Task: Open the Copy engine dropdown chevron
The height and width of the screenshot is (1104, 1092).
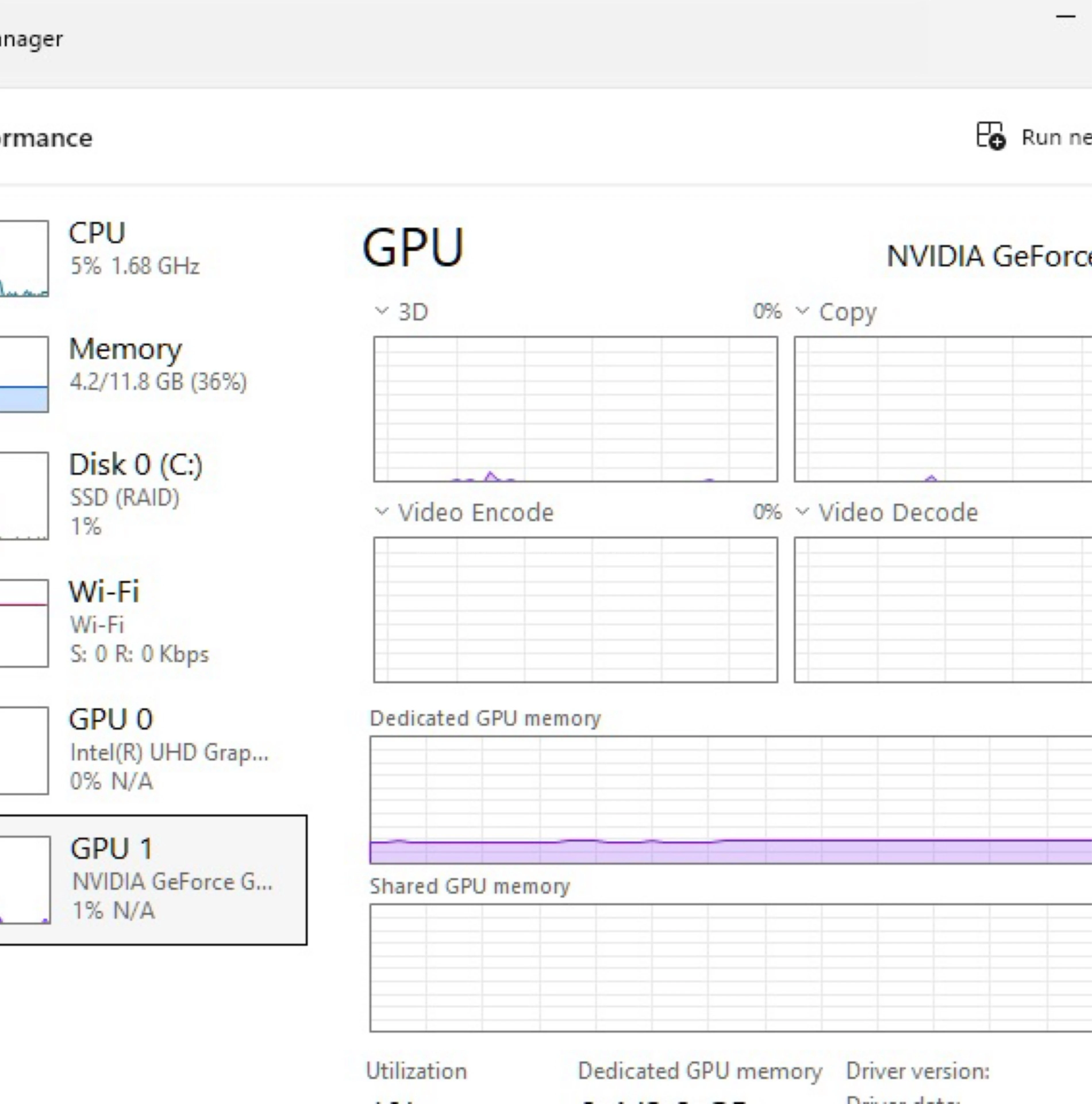Action: click(x=802, y=311)
